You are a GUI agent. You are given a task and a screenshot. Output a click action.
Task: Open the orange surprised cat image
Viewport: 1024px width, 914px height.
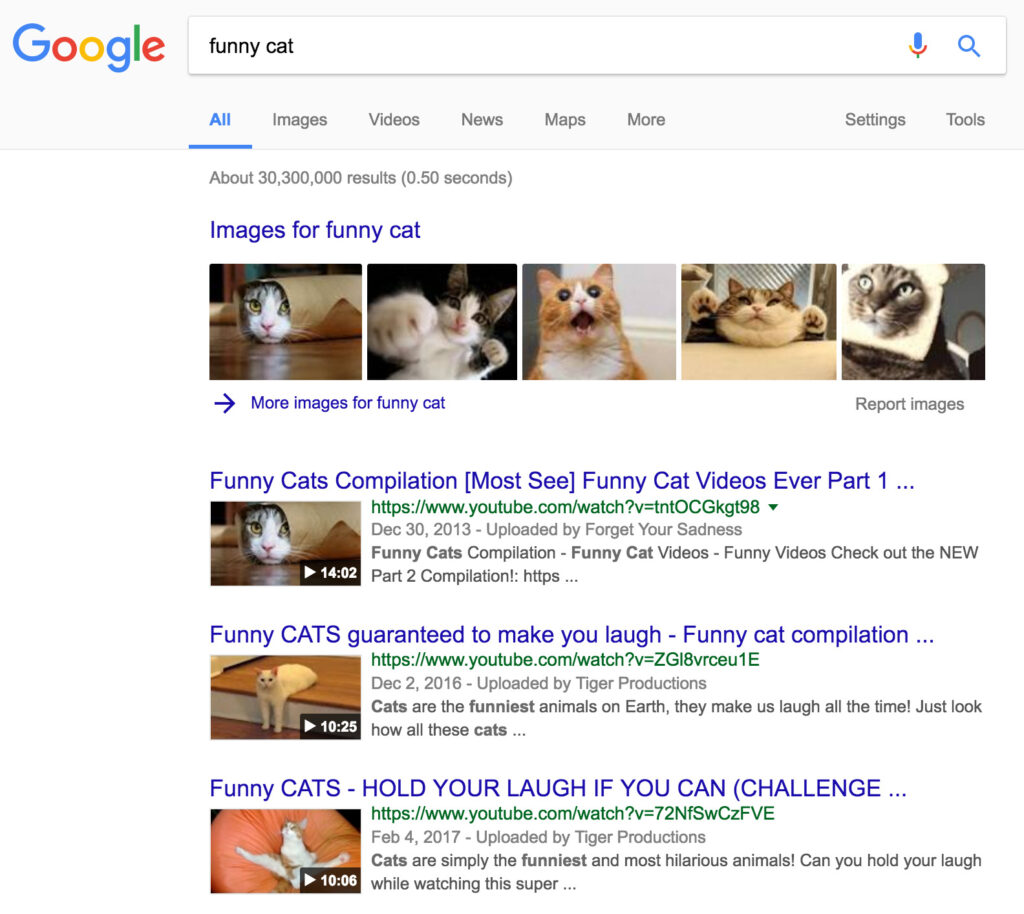[x=599, y=322]
